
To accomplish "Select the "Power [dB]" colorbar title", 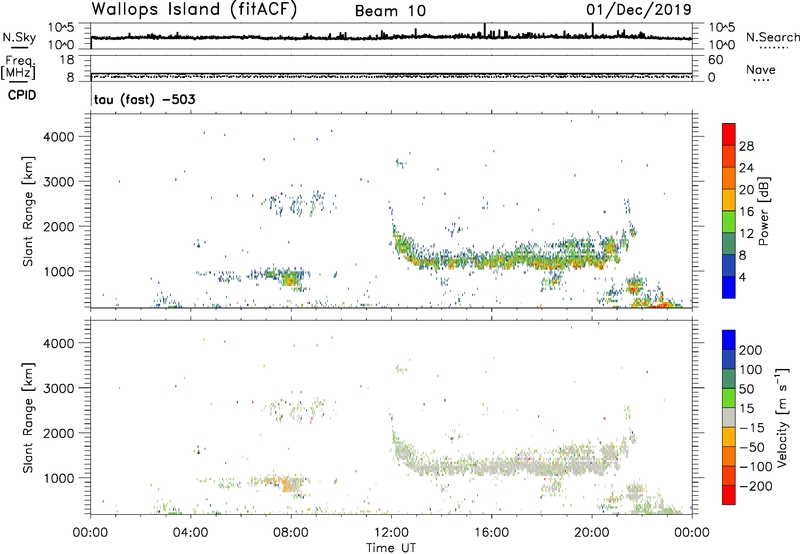I will tap(764, 211).
